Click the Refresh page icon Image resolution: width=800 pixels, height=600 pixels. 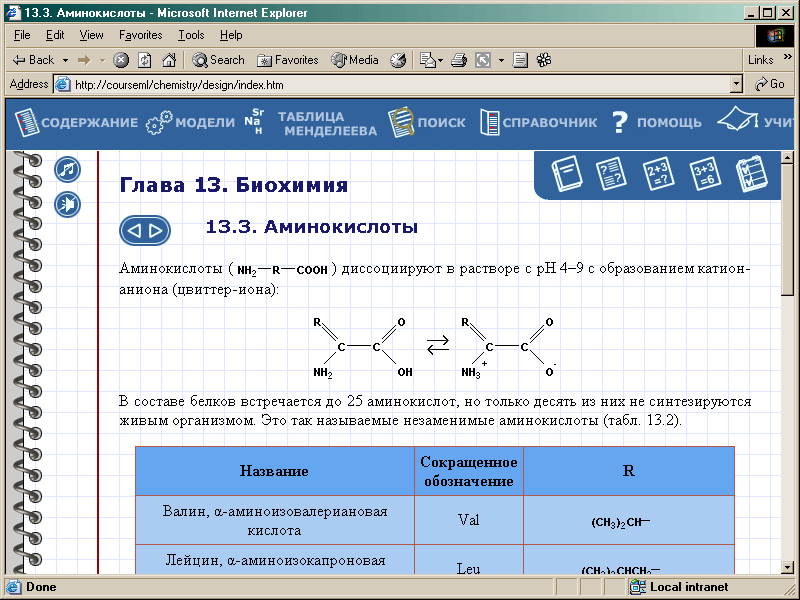click(145, 60)
